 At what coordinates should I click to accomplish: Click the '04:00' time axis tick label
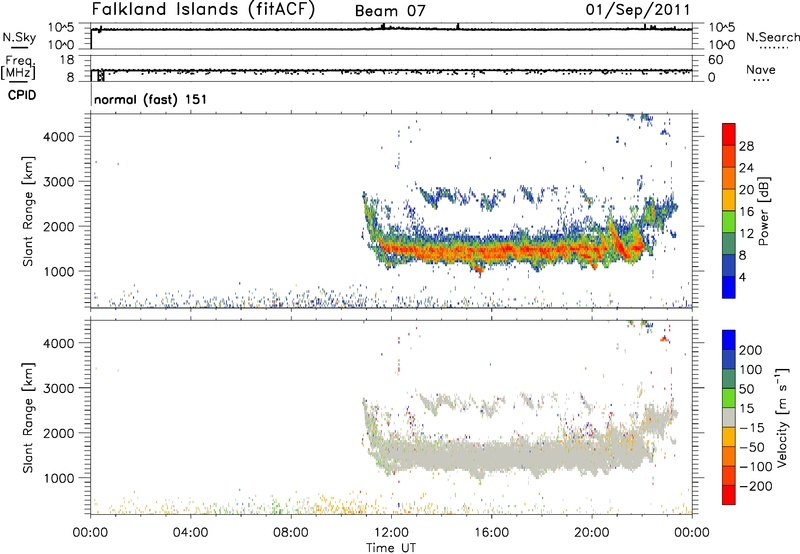[x=191, y=533]
